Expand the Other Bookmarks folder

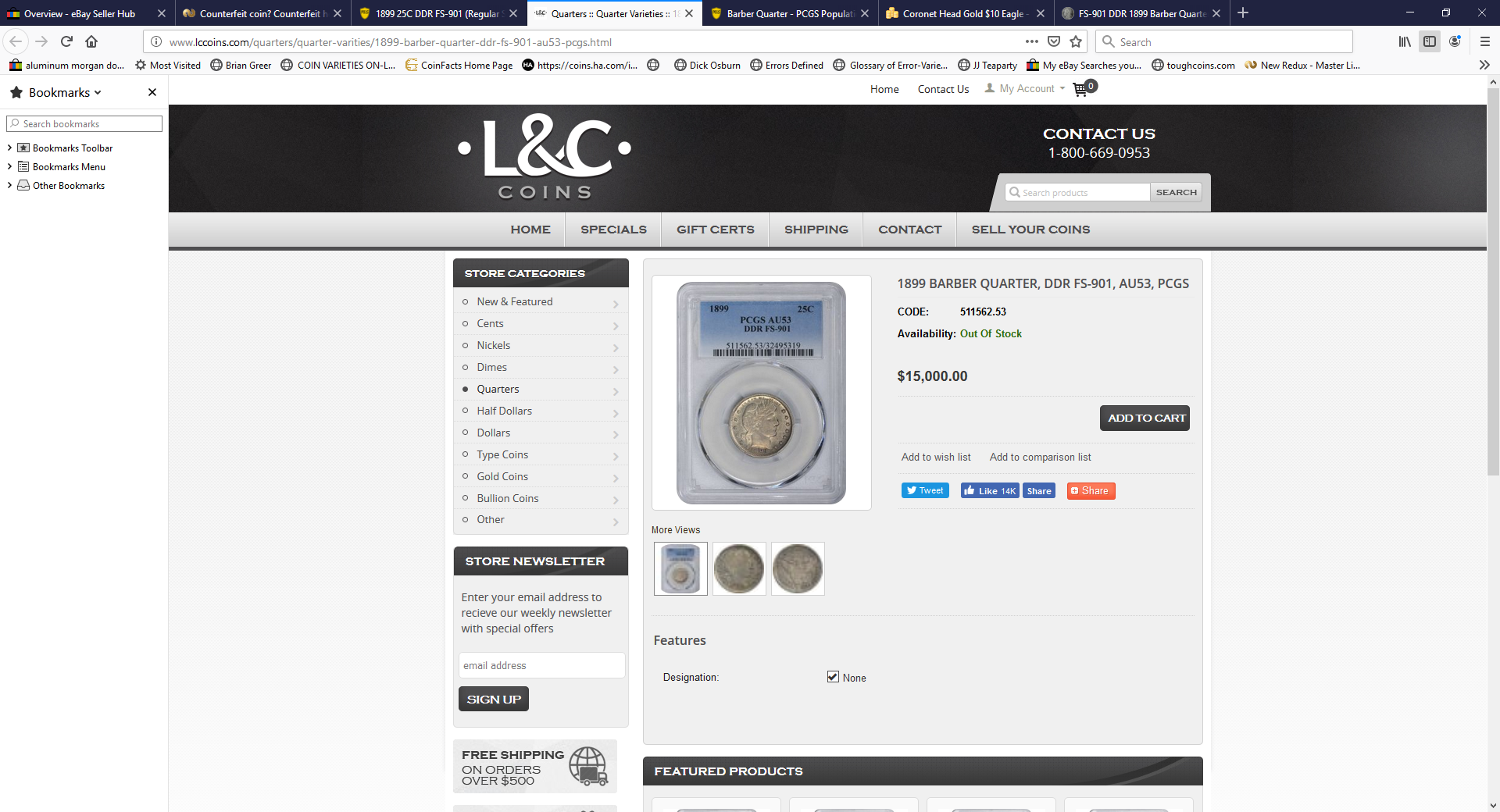click(x=9, y=185)
